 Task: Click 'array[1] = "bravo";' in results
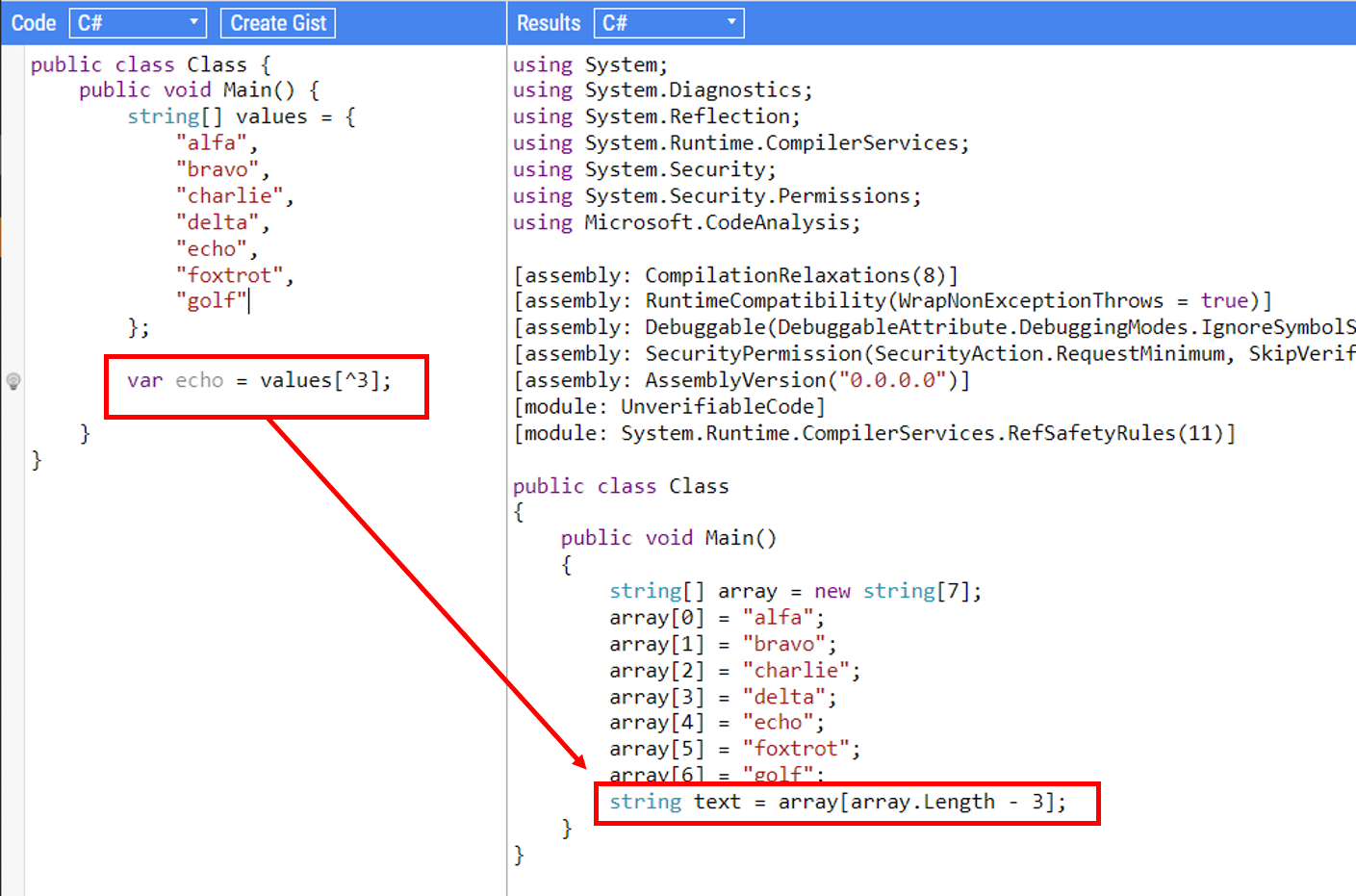click(x=723, y=644)
